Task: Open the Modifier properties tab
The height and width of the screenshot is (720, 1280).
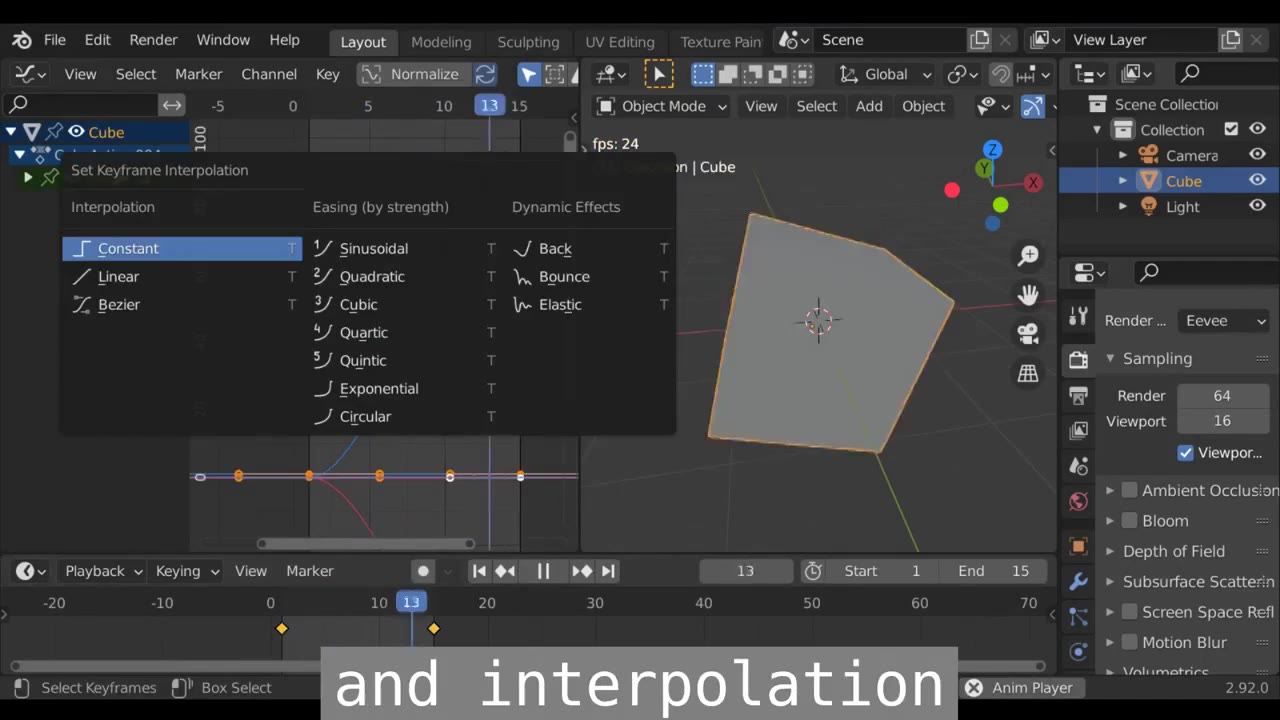Action: click(x=1078, y=581)
